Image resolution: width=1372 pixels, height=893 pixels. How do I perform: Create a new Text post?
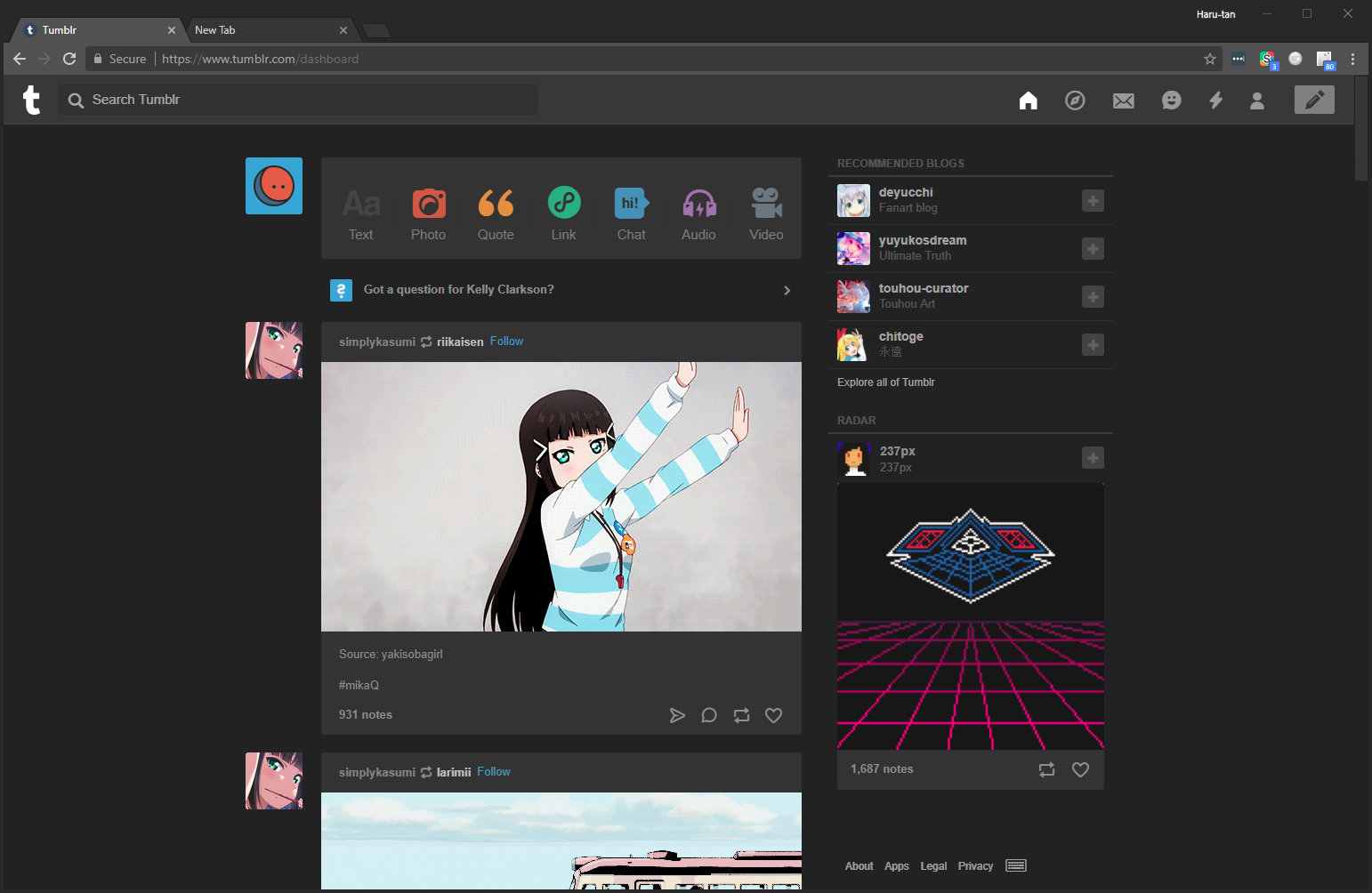pos(361,214)
